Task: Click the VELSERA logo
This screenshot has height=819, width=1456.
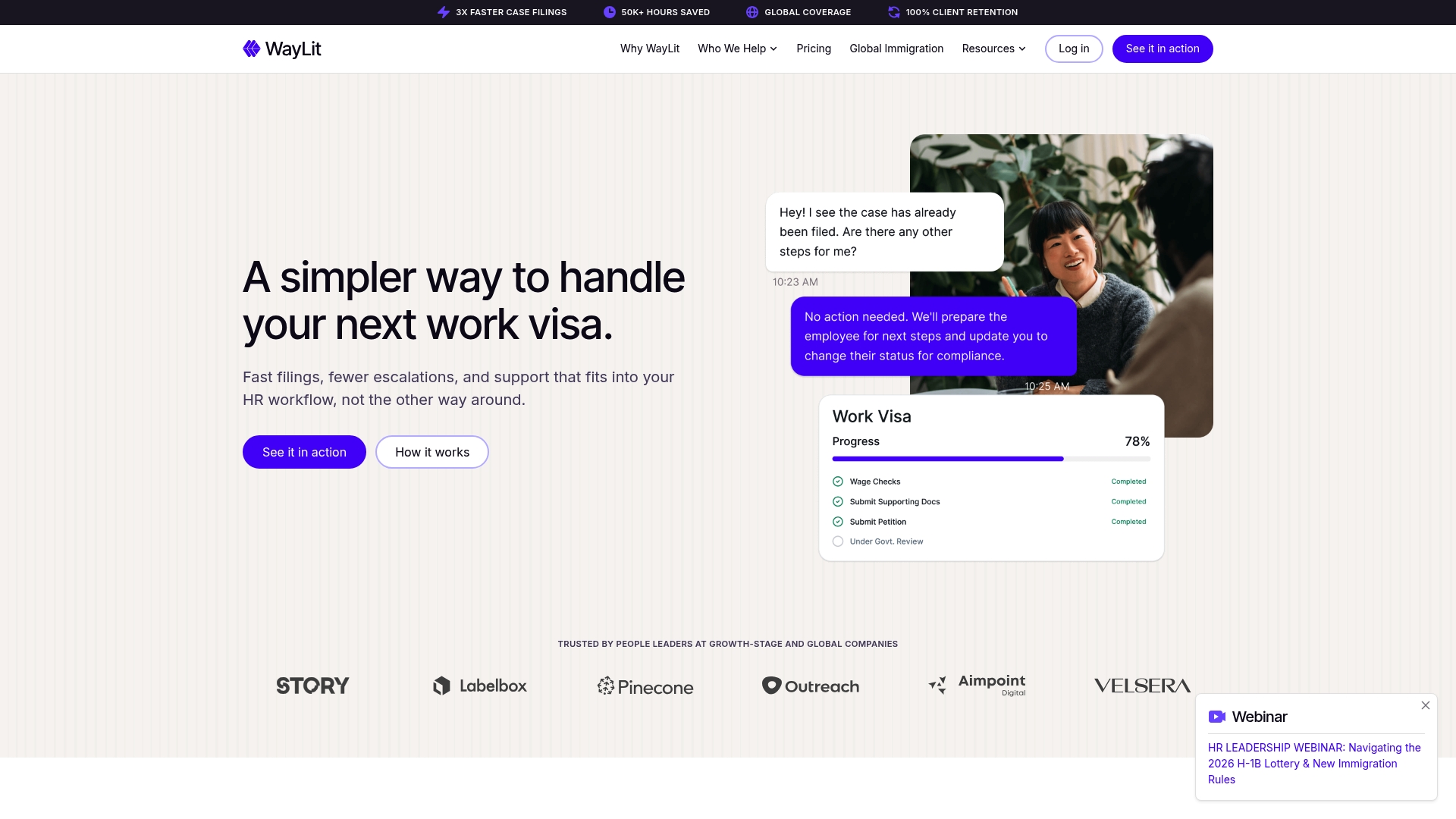Action: point(1142,686)
